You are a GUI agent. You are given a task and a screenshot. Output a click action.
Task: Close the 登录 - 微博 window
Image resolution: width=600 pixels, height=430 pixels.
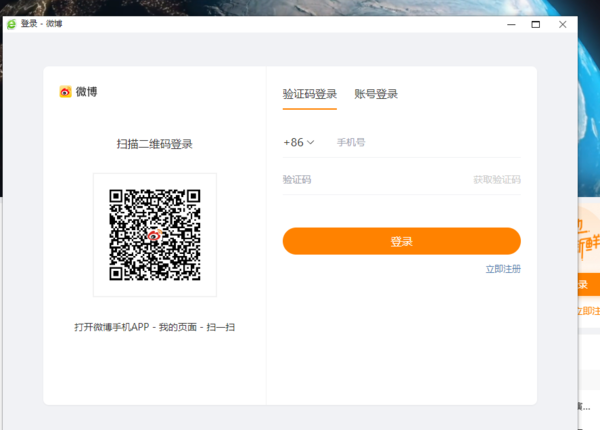pos(562,24)
